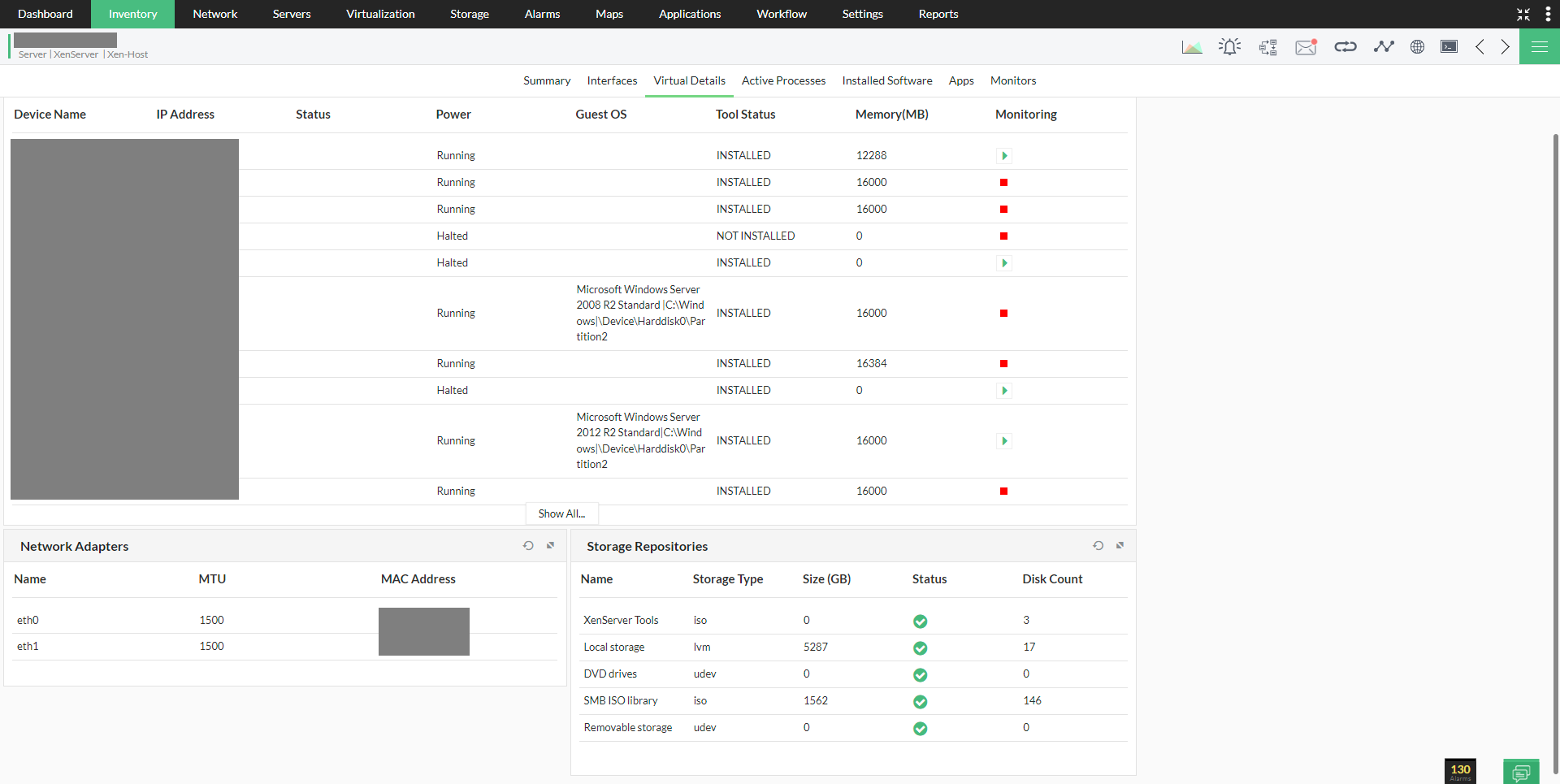Viewport: 1560px width, 784px height.
Task: Refresh the Network Adapters panel
Action: tap(528, 545)
